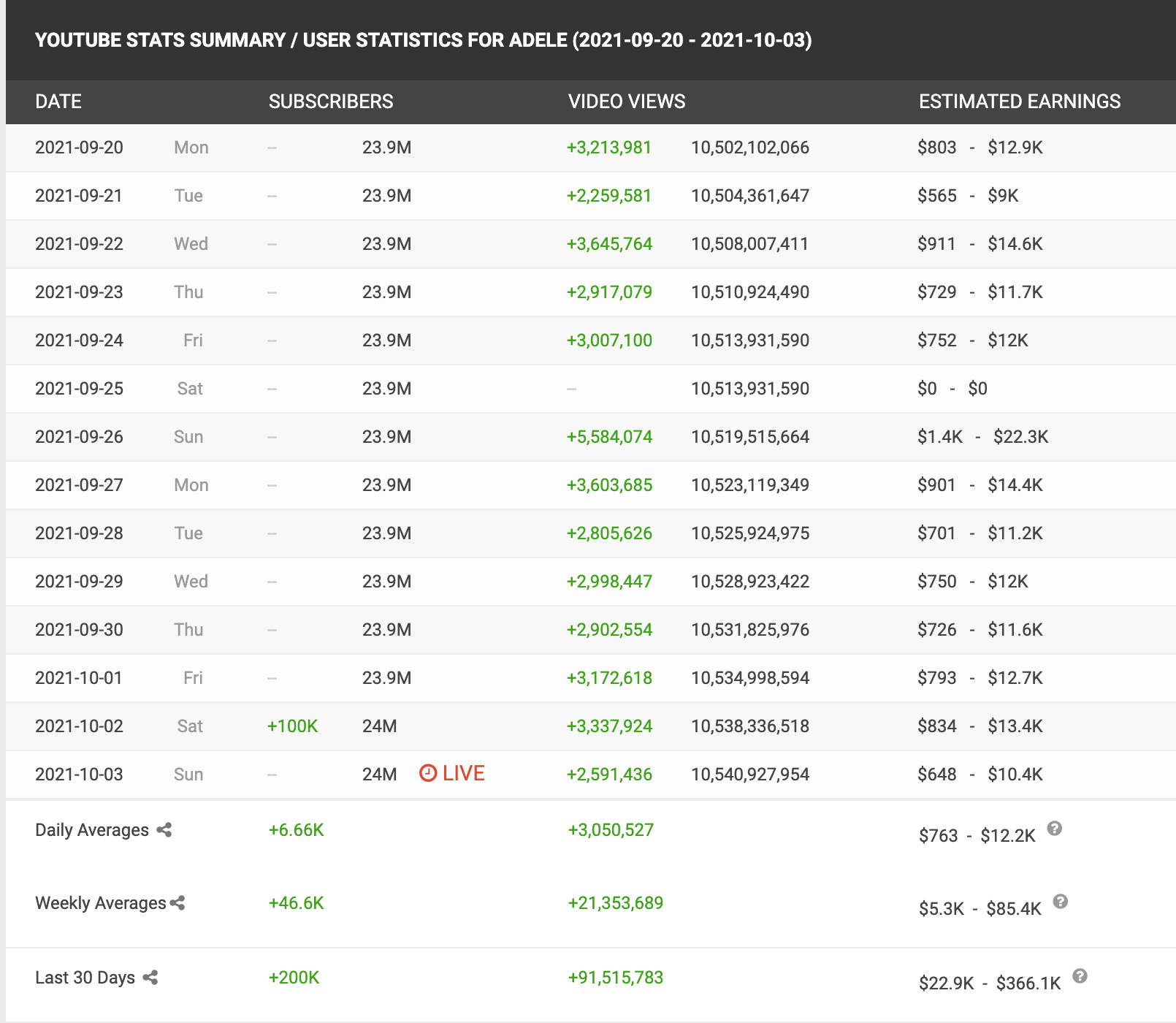Click the SUBSCRIBERS column header
This screenshot has height=1023, width=1176.
(331, 102)
